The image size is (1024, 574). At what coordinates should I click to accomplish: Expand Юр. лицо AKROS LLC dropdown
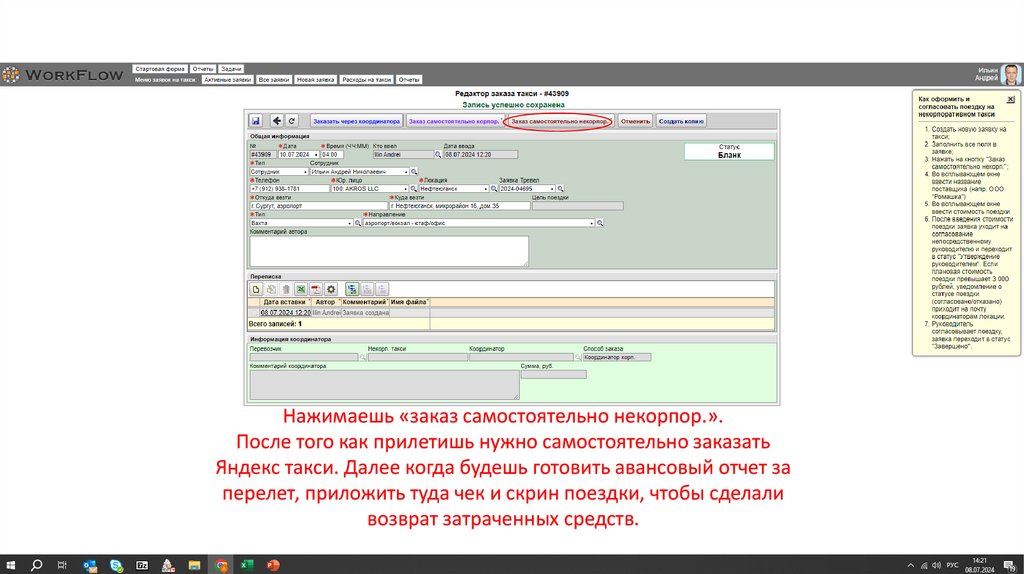click(406, 189)
